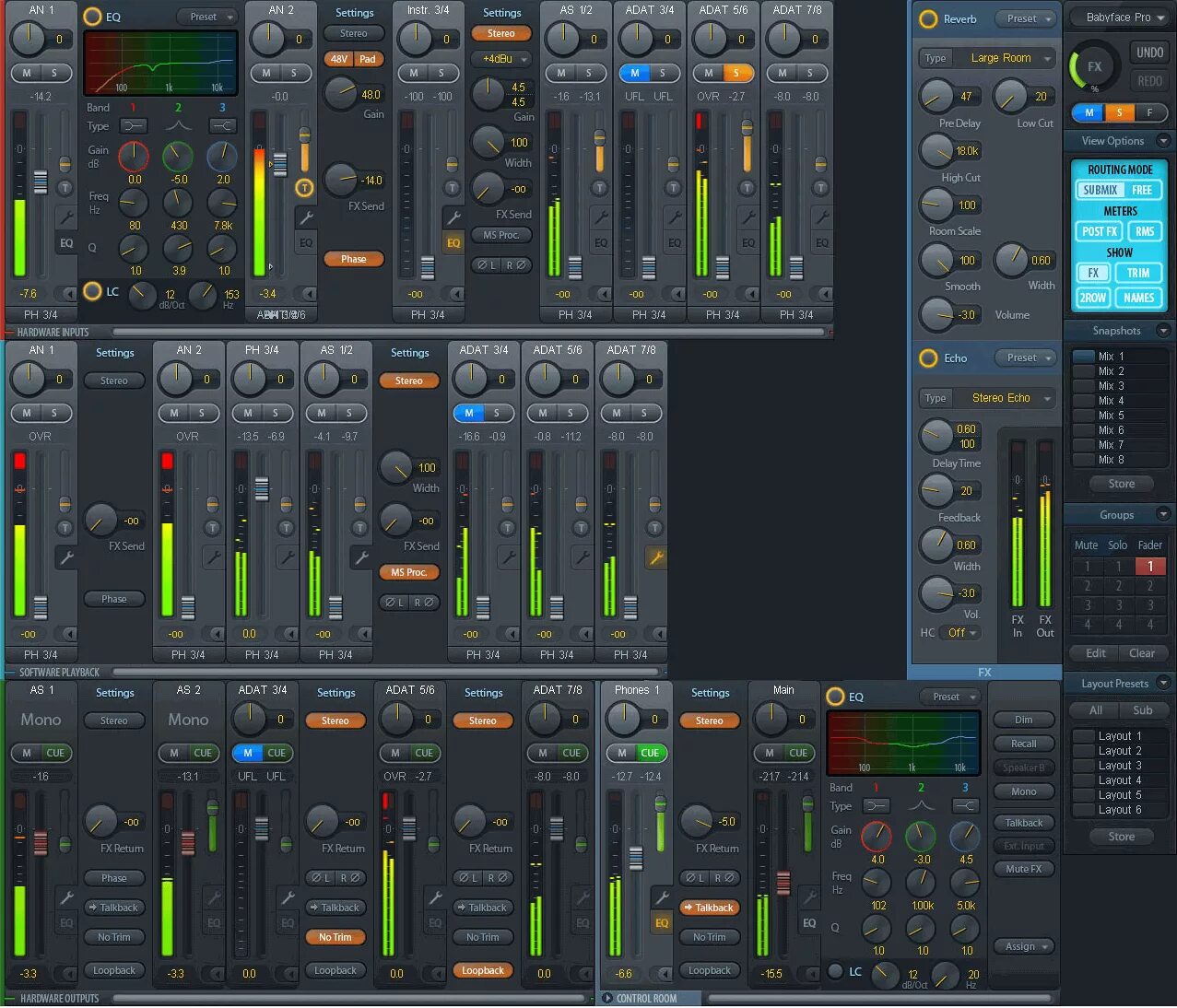Toggle orange MS Proc. in Software Playback settings
This screenshot has width=1177, height=1008.
[x=408, y=572]
